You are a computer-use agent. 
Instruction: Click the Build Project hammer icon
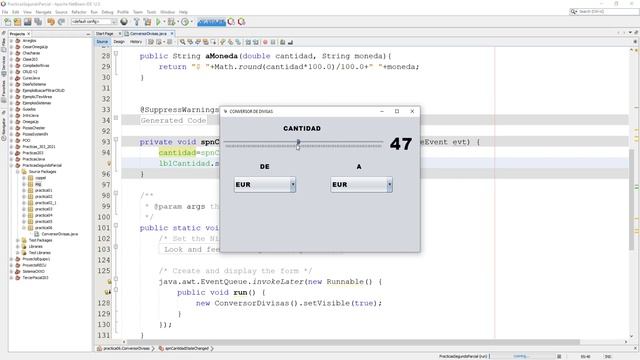tap(137, 22)
